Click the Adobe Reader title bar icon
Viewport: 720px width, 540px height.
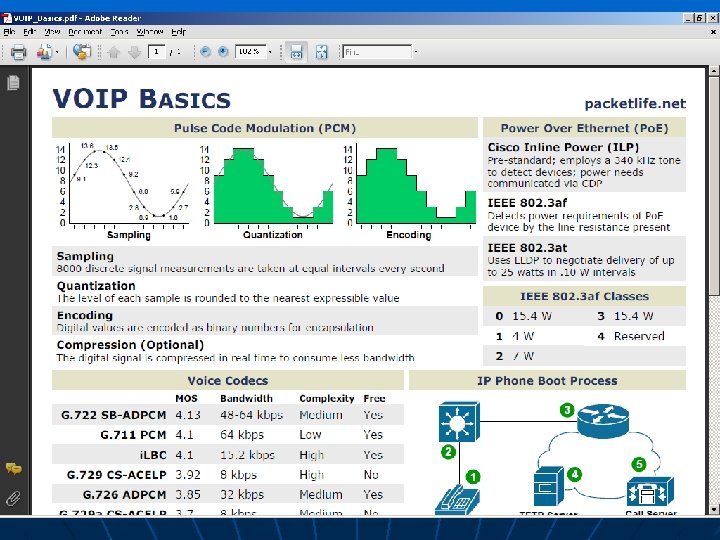pyautogui.click(x=6, y=18)
